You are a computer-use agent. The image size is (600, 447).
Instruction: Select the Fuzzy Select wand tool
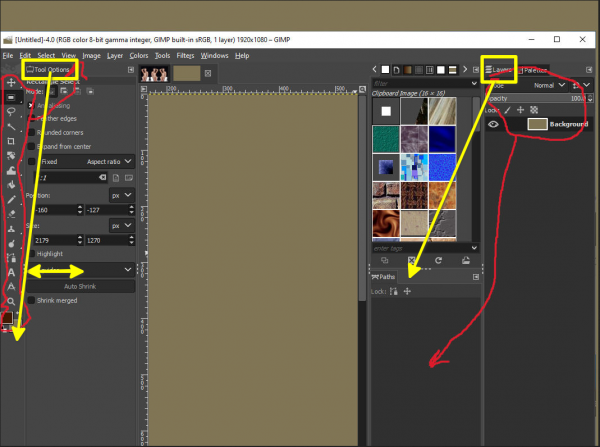click(x=11, y=126)
